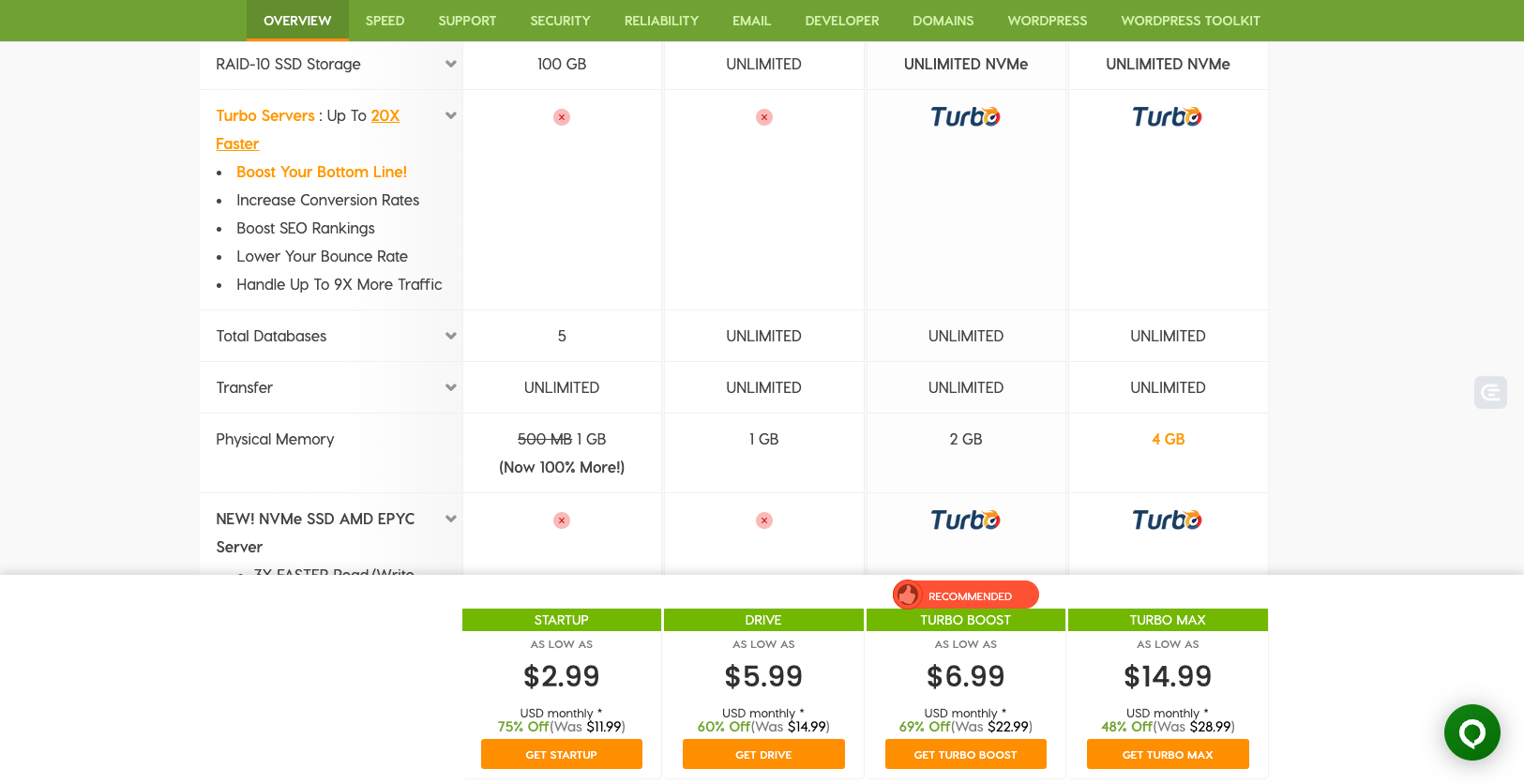This screenshot has width=1524, height=784.
Task: Expand the Transfer row chevron
Action: tap(451, 387)
